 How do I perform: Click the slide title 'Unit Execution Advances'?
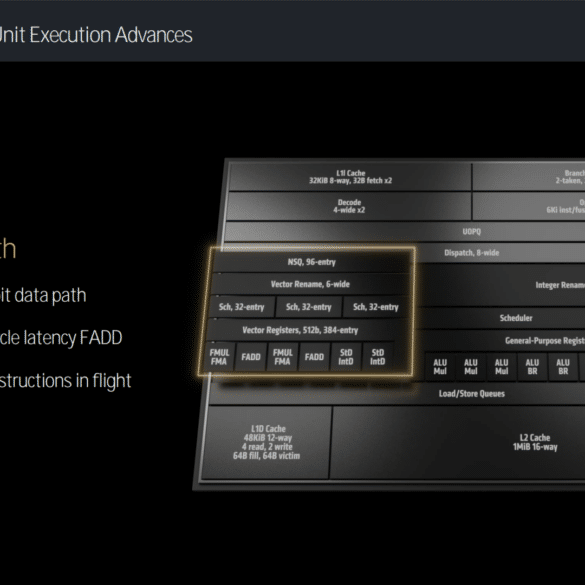(96, 35)
